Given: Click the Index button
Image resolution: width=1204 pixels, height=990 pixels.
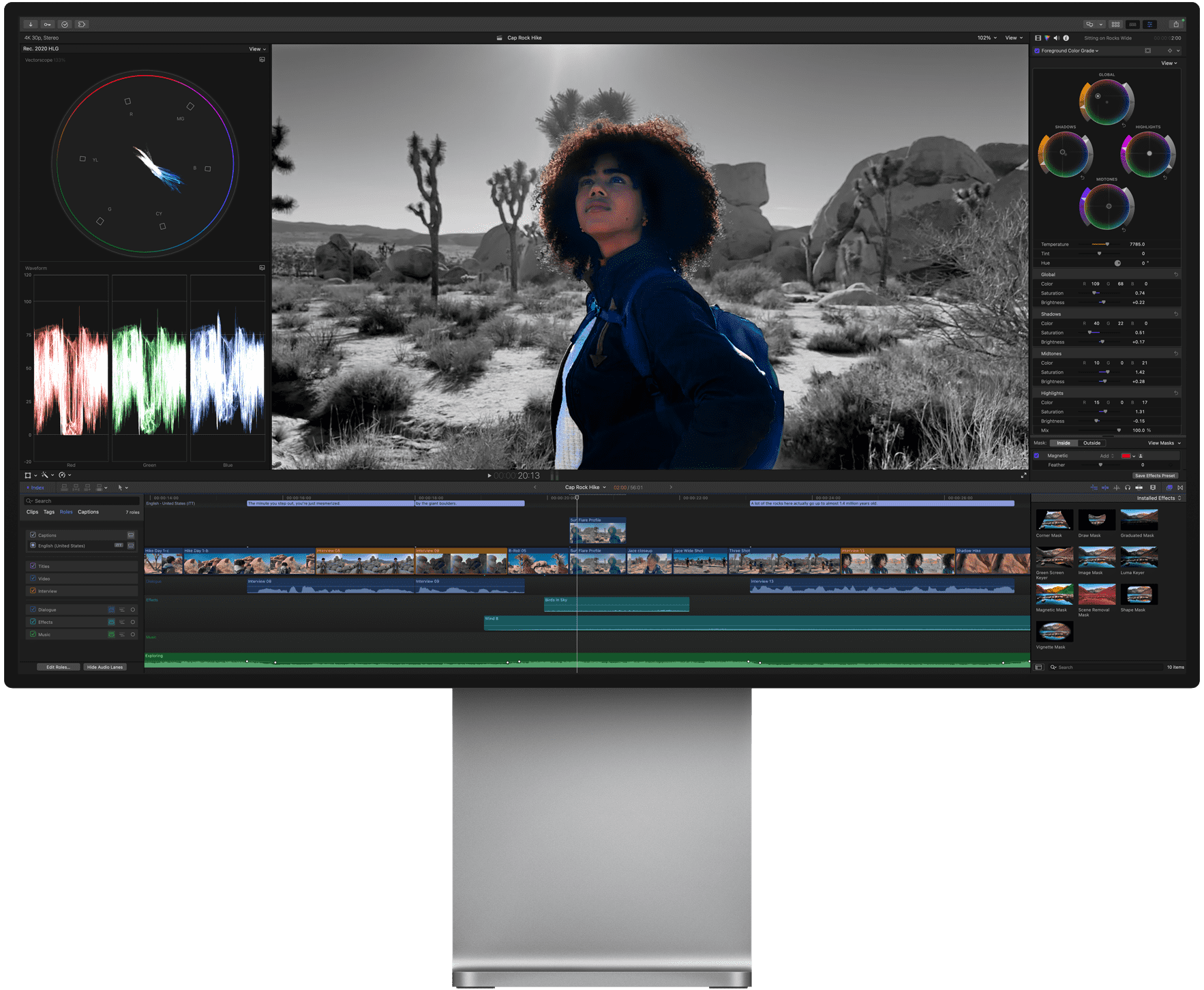Looking at the screenshot, I should point(35,487).
